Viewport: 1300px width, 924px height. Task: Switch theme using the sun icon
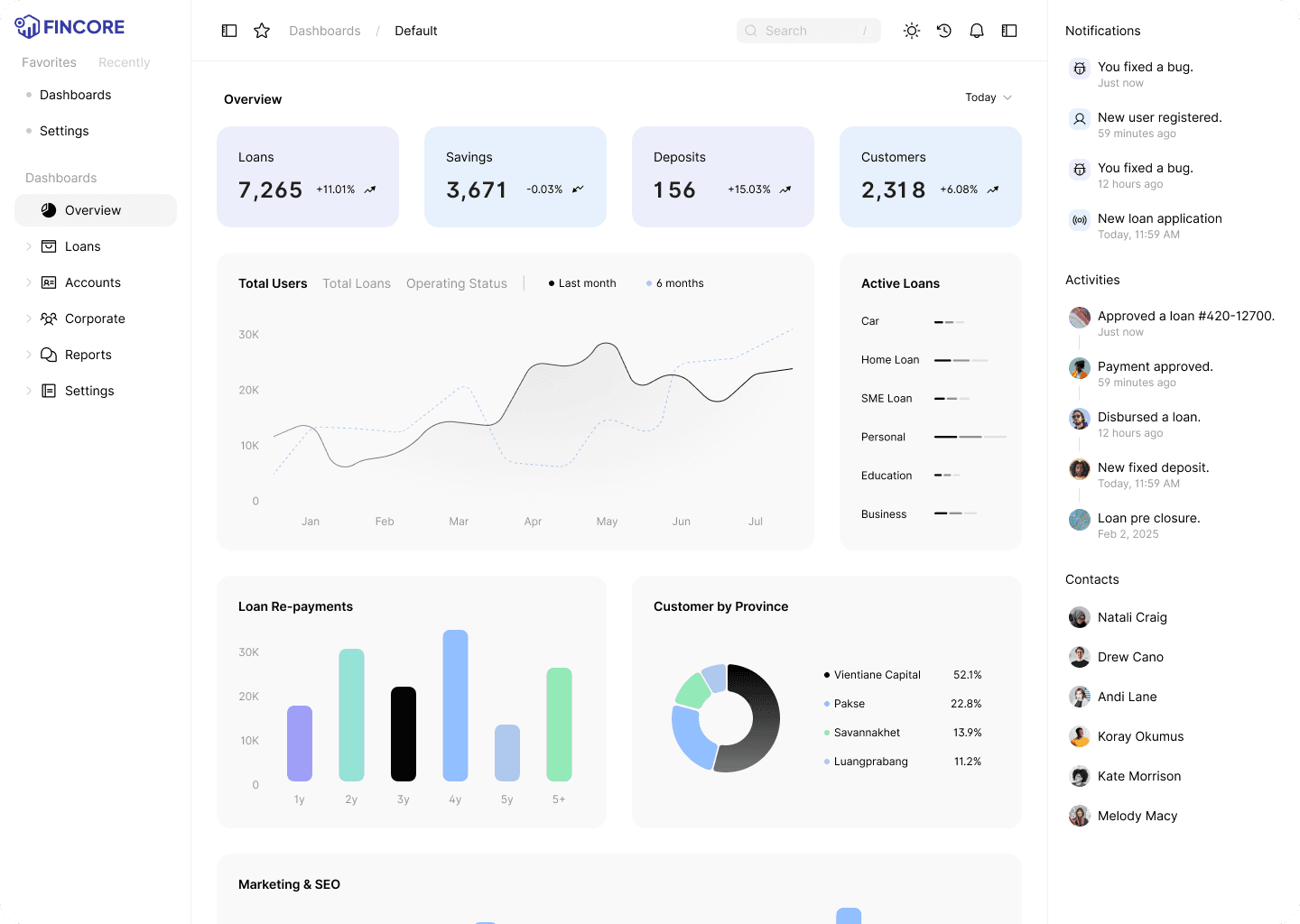point(911,30)
